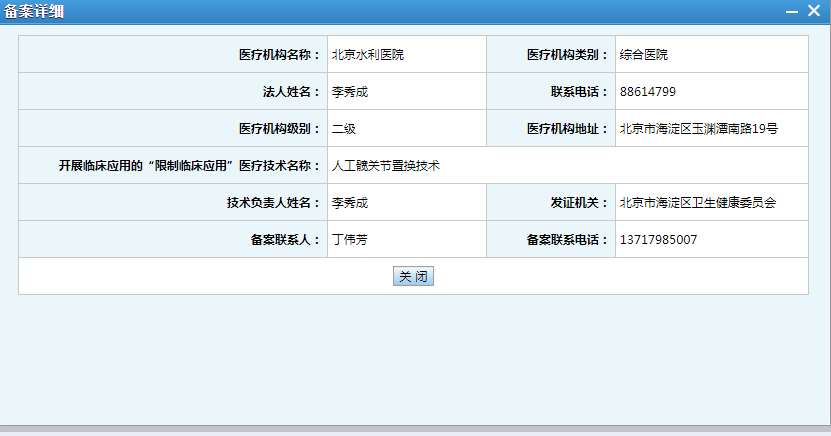Select the hospital name 北京水利医院
The height and width of the screenshot is (436, 831).
pyautogui.click(x=367, y=55)
